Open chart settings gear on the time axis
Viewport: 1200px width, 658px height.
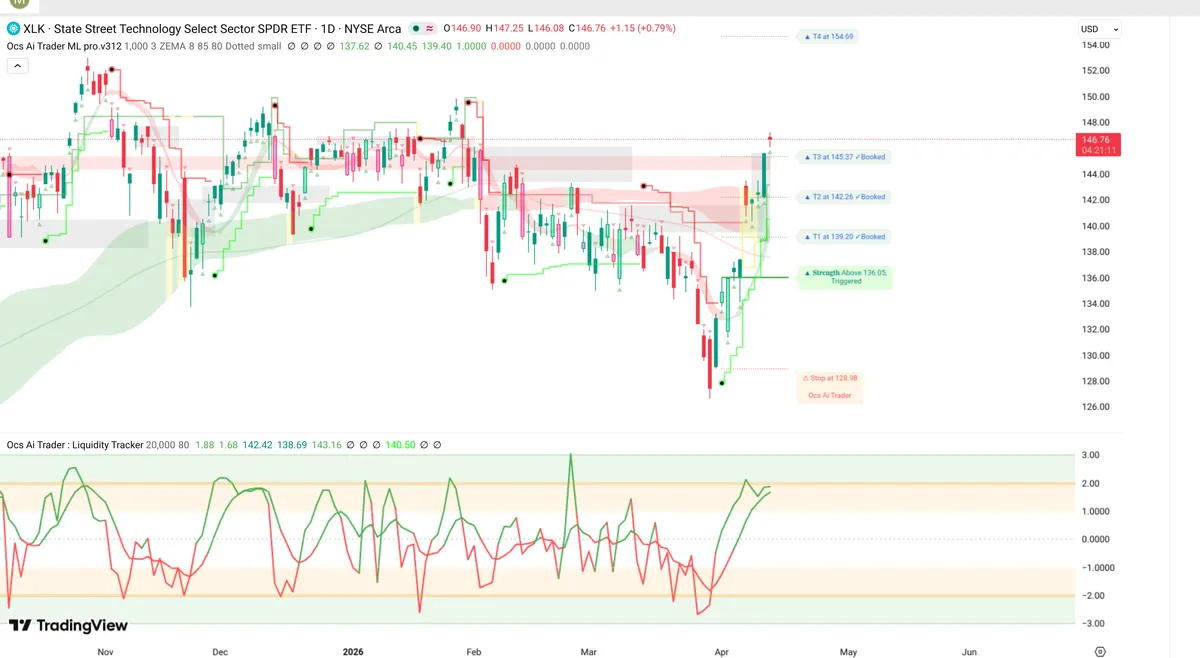[1100, 651]
